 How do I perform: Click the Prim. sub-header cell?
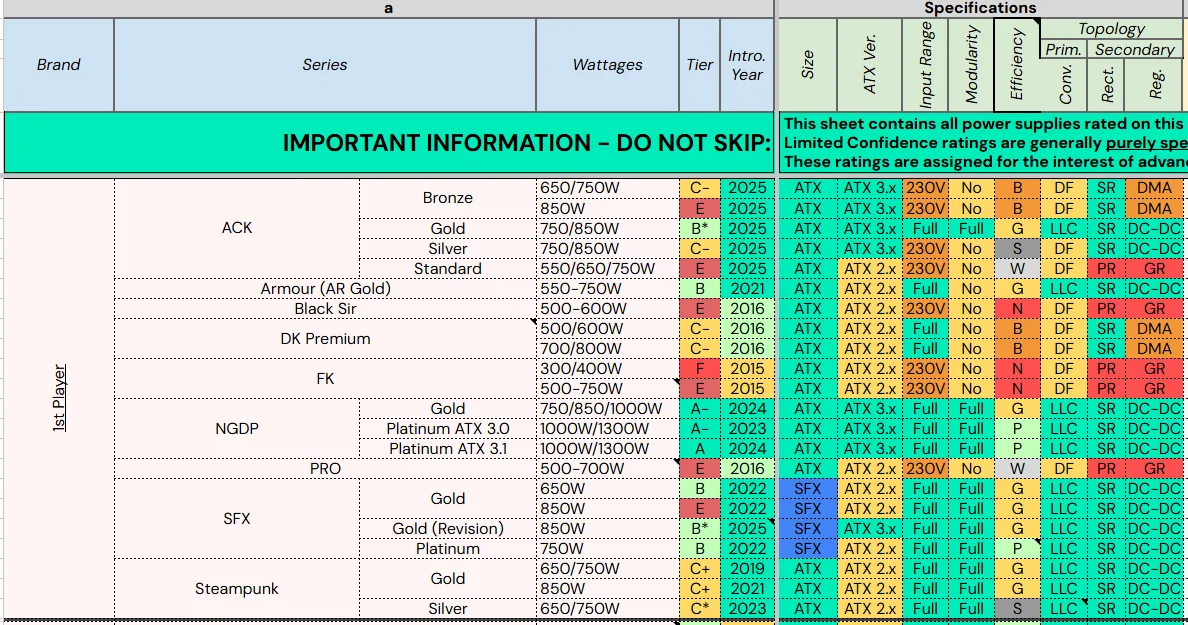click(1064, 49)
